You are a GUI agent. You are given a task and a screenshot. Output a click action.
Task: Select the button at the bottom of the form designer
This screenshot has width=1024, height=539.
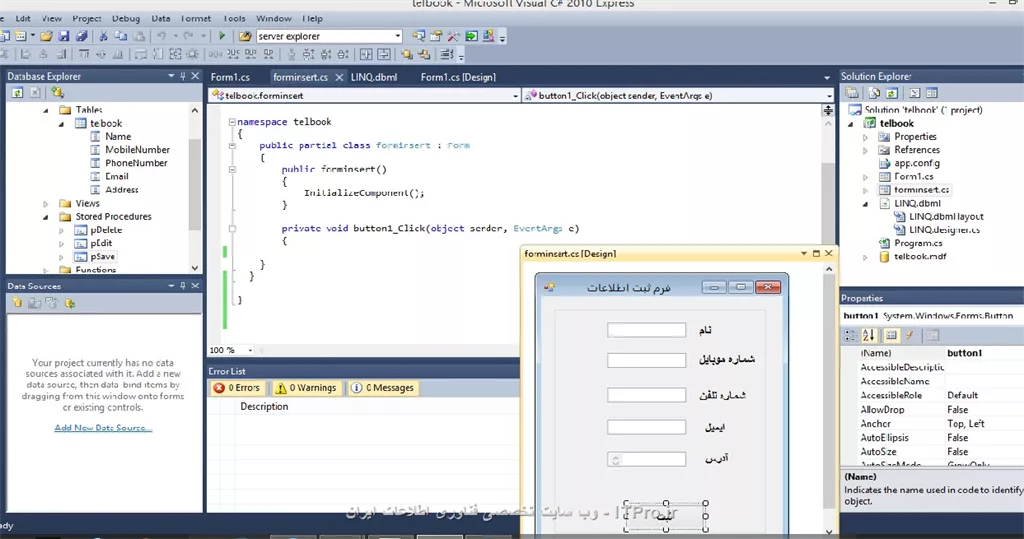(665, 516)
